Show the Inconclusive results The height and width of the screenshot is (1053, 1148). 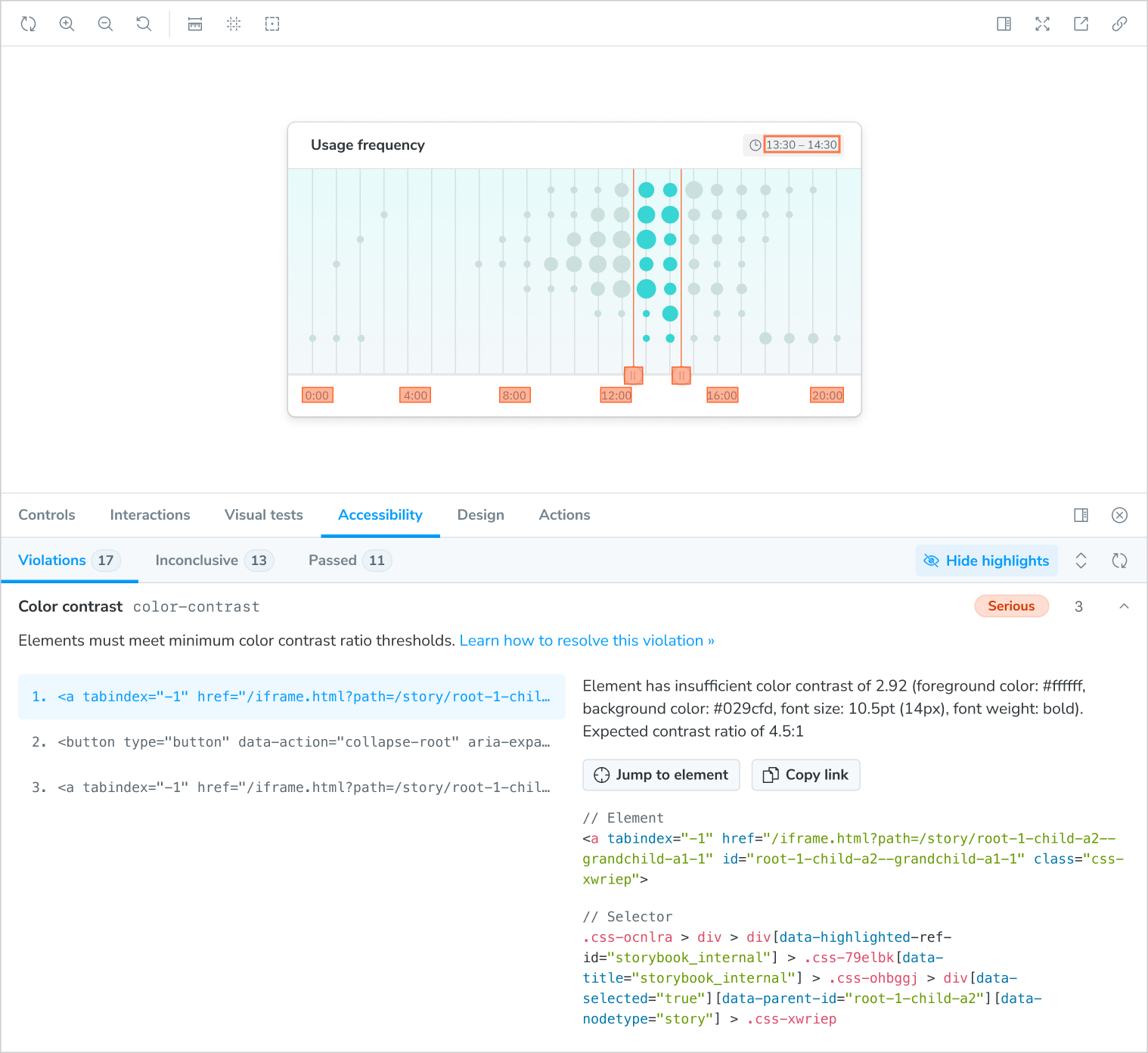point(214,560)
